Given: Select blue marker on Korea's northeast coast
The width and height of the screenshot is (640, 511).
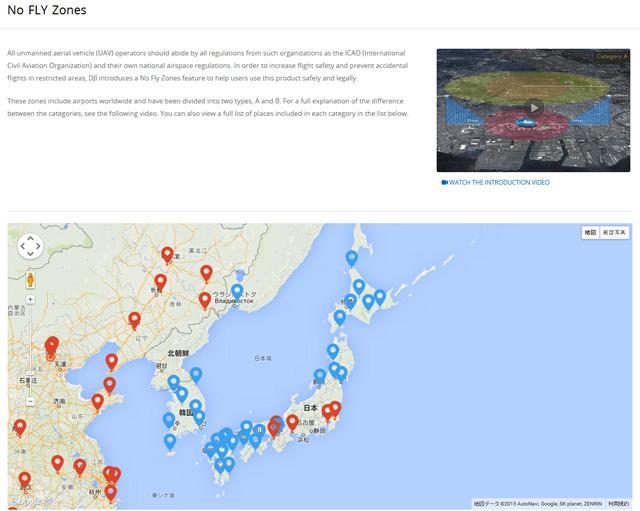Looking at the screenshot, I should click(x=196, y=375).
